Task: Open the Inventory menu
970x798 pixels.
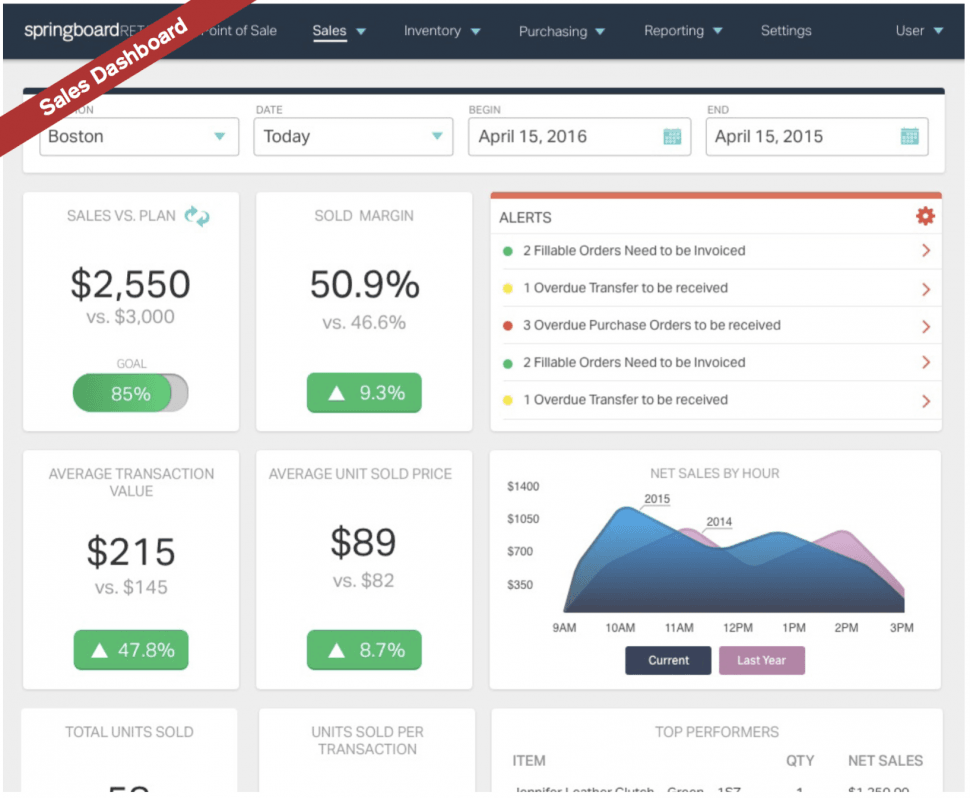Action: click(442, 31)
